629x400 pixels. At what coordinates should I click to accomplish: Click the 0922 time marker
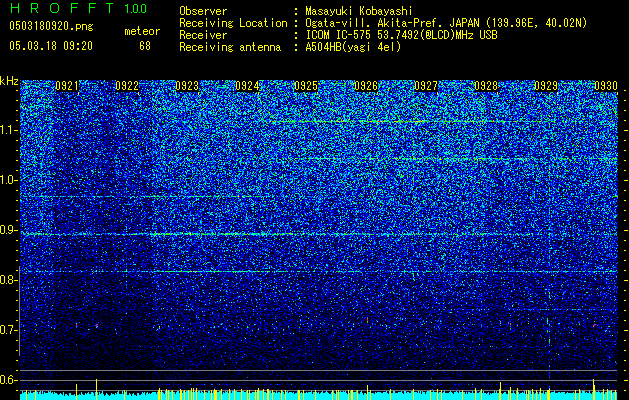[x=127, y=86]
